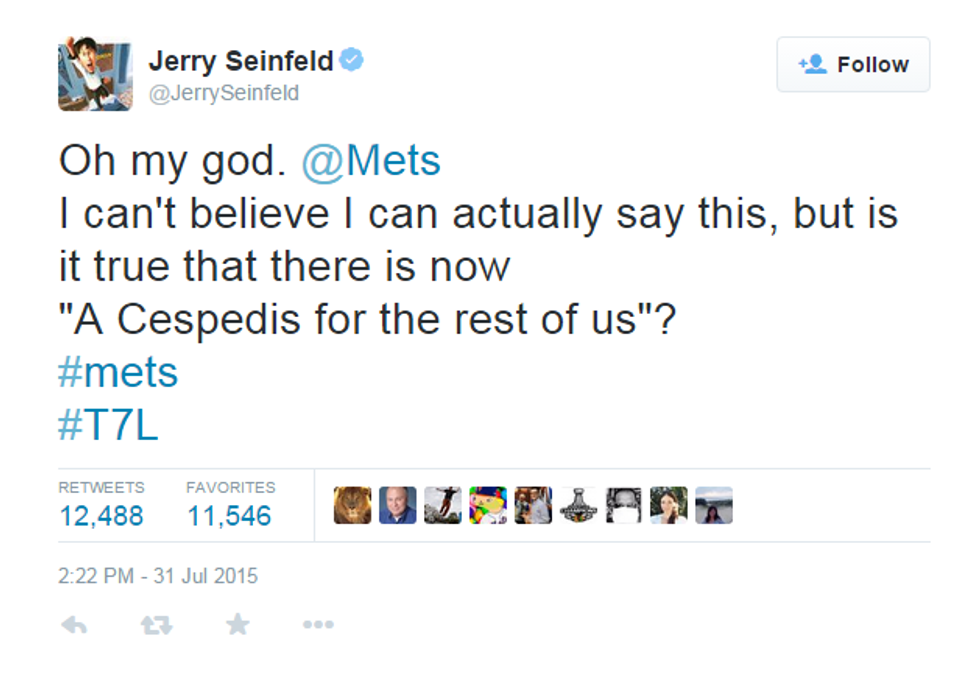This screenshot has width=980, height=679.
Task: Click the blue verified badge
Action: [351, 61]
